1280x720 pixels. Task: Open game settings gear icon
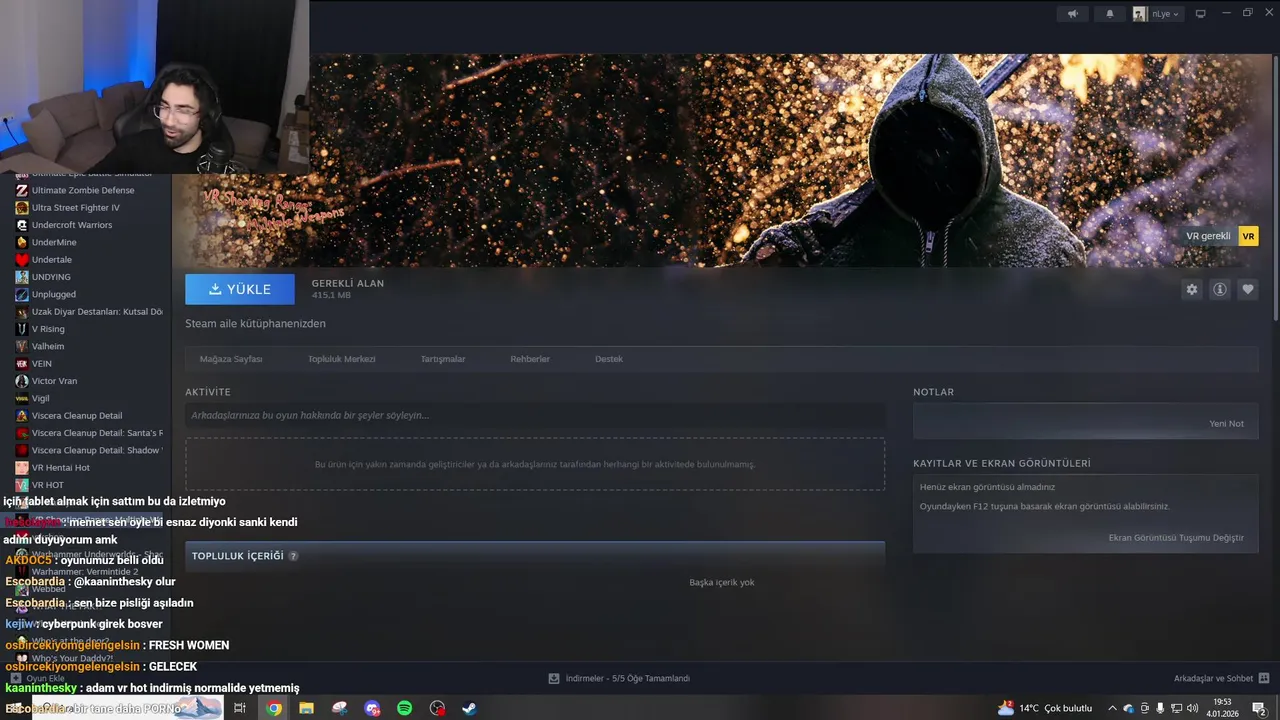coord(1191,289)
